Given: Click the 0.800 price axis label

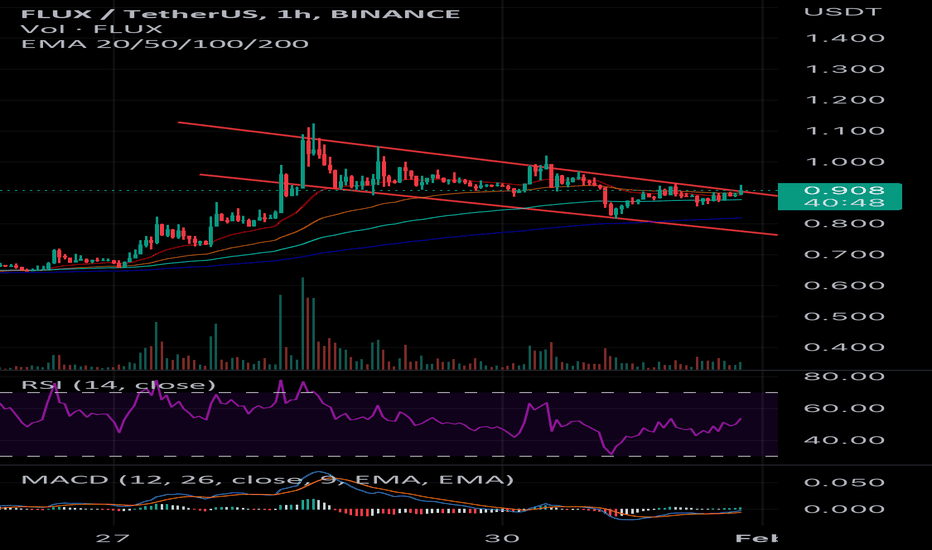Looking at the screenshot, I should (844, 224).
